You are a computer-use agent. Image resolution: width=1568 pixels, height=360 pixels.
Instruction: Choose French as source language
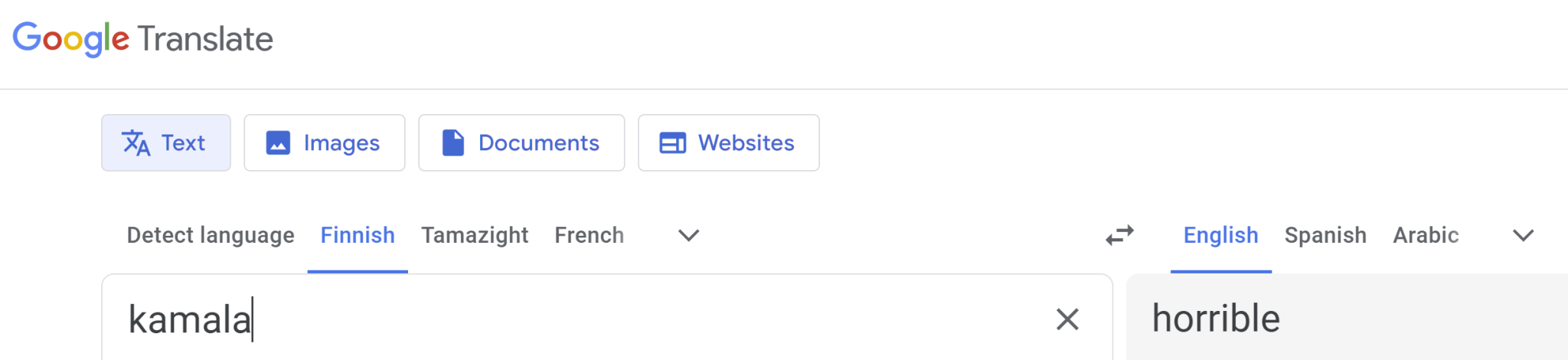pos(590,235)
